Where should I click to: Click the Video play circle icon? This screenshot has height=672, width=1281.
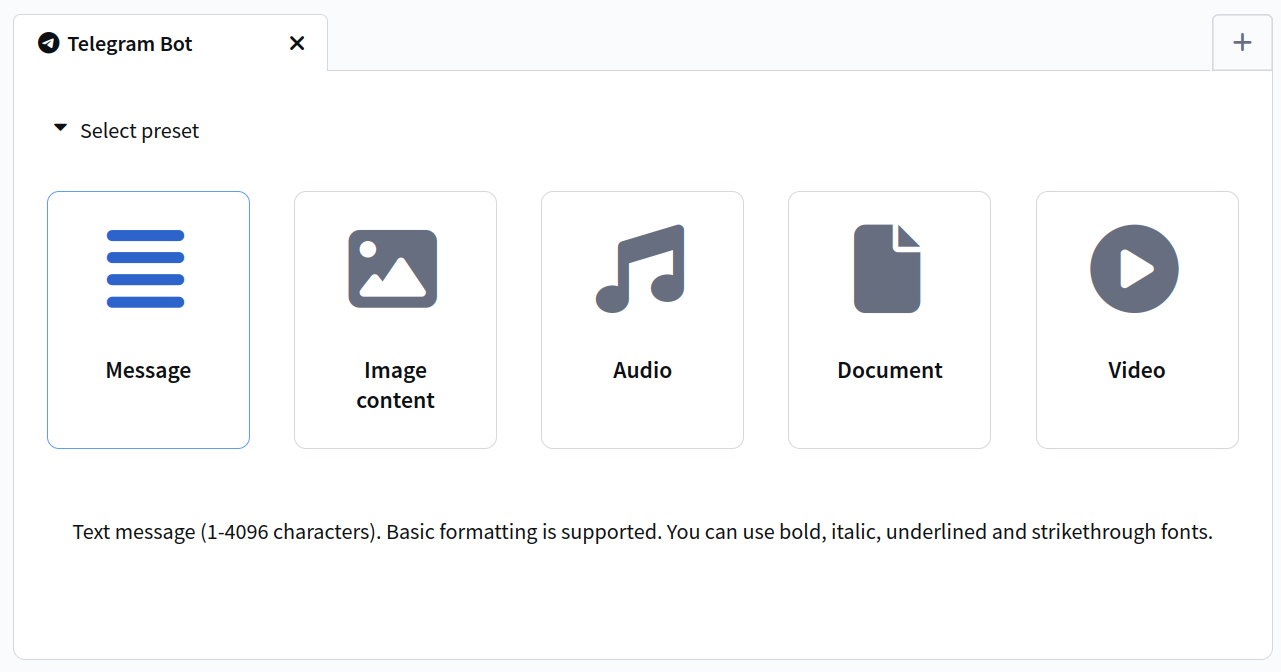coord(1134,269)
